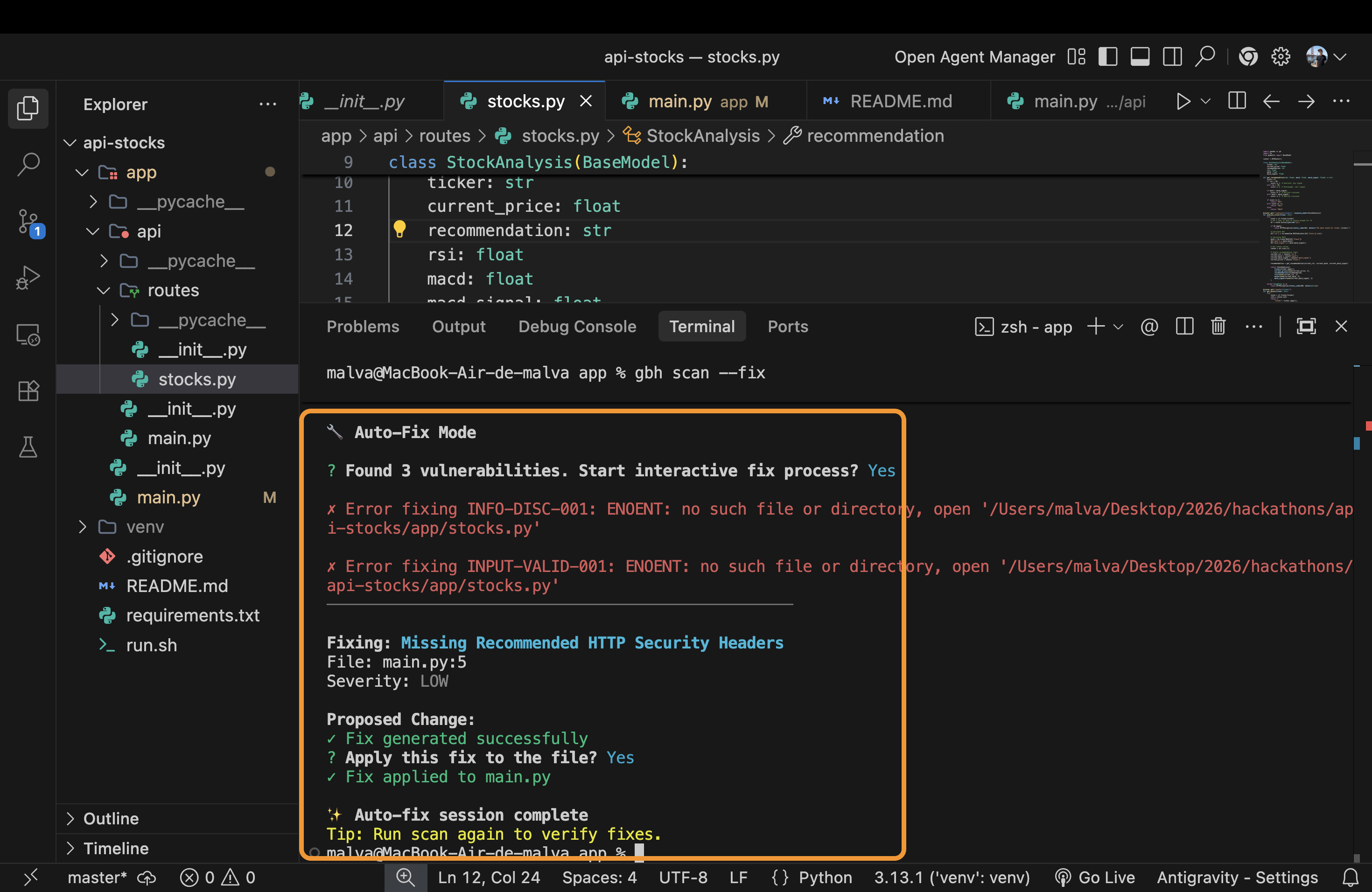Image resolution: width=1372 pixels, height=892 pixels.
Task: Click the Run Python file play button
Action: pyautogui.click(x=1183, y=101)
